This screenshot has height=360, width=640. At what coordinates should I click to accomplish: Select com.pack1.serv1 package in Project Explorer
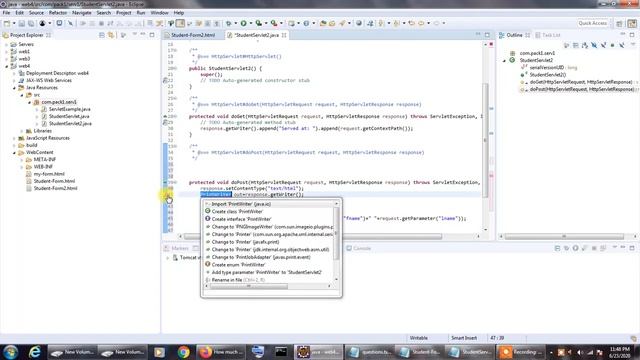click(59, 102)
